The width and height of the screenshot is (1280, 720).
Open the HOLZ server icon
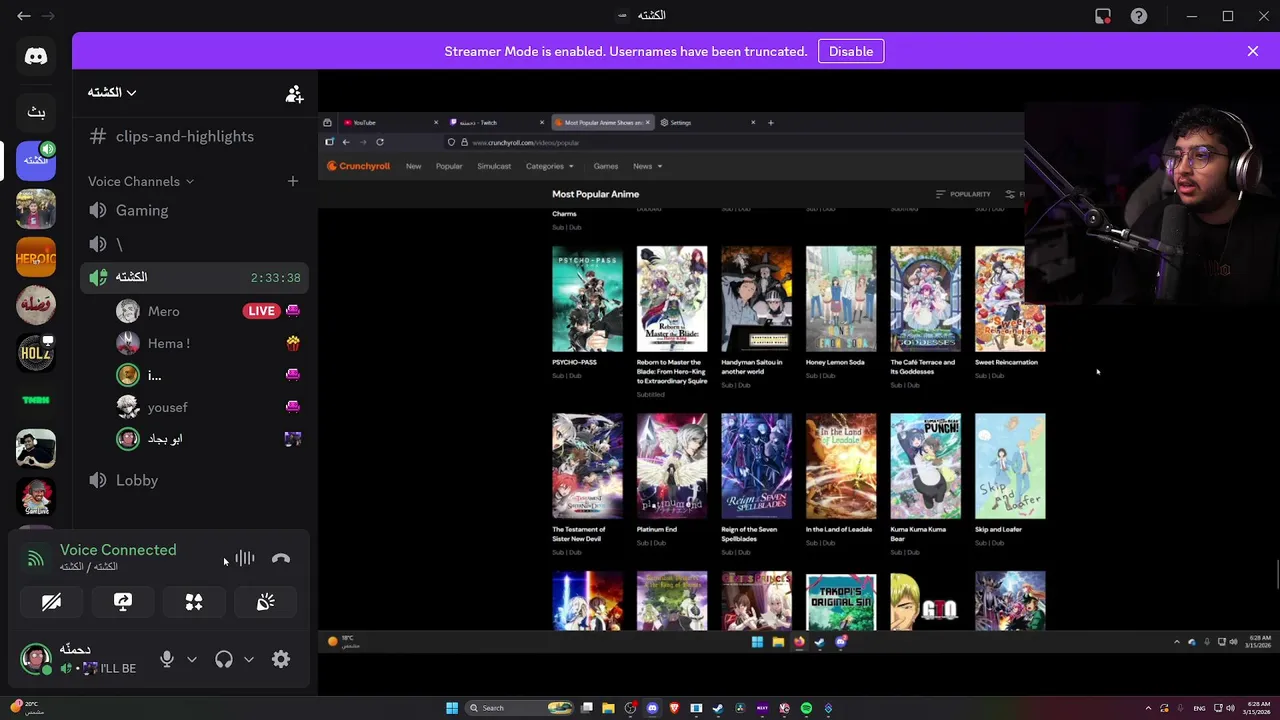click(36, 353)
